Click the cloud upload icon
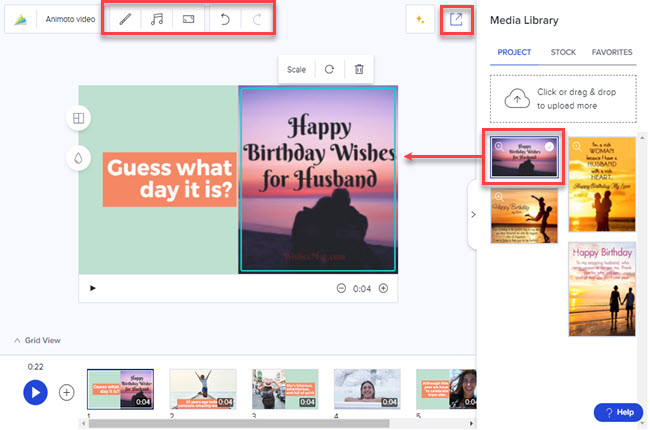Screen dimensions: 650x430 [x=517, y=99]
